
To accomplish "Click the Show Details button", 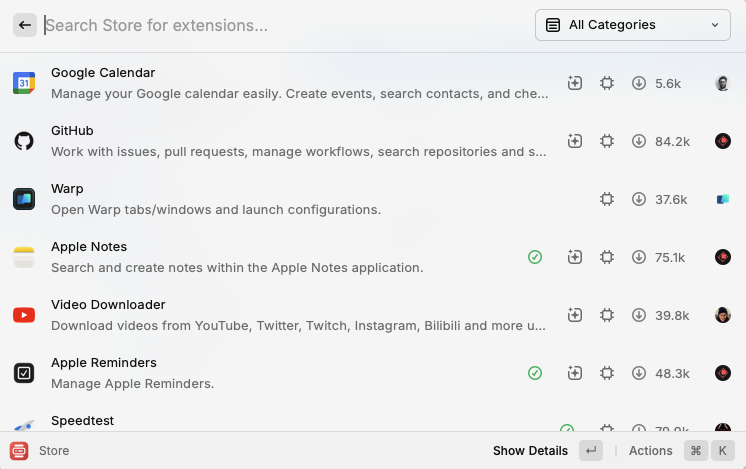I will point(530,450).
